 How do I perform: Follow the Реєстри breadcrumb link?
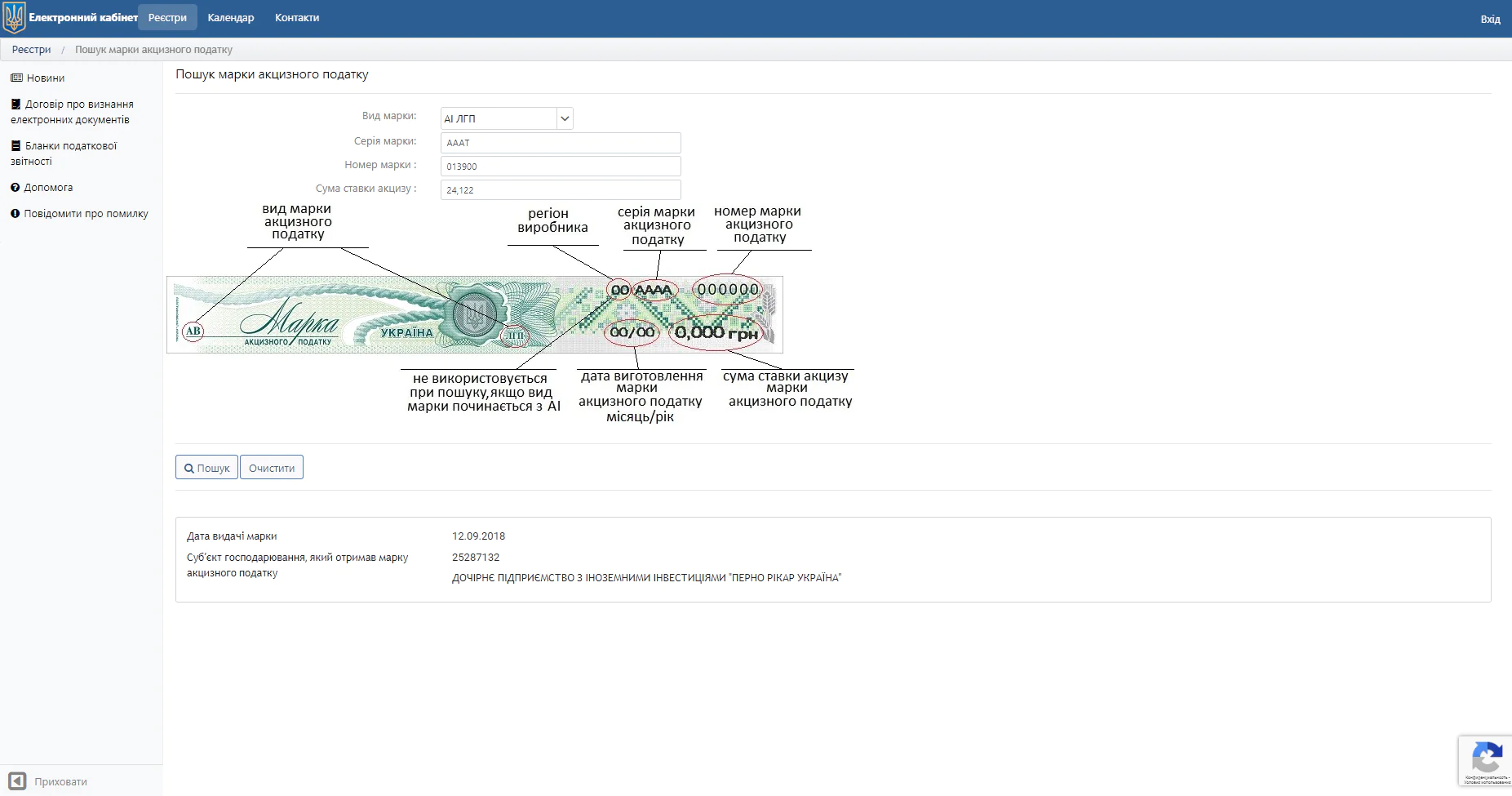tap(30, 49)
